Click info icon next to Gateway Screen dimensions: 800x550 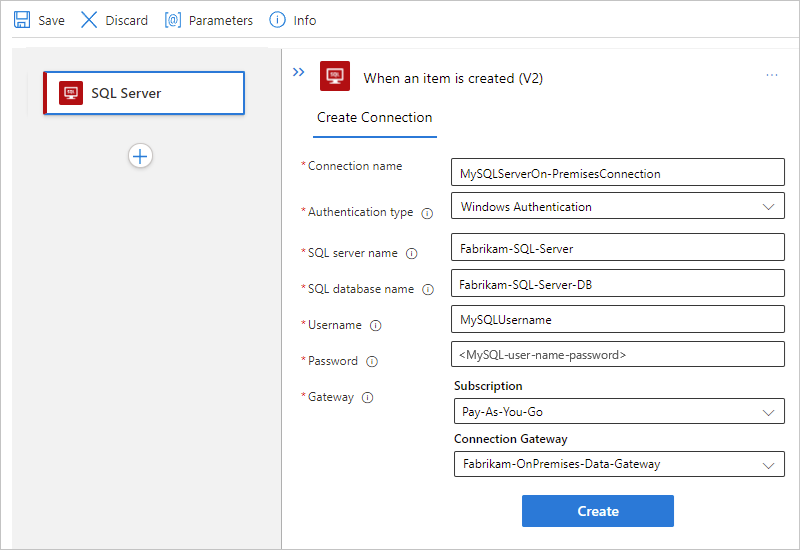(x=367, y=398)
